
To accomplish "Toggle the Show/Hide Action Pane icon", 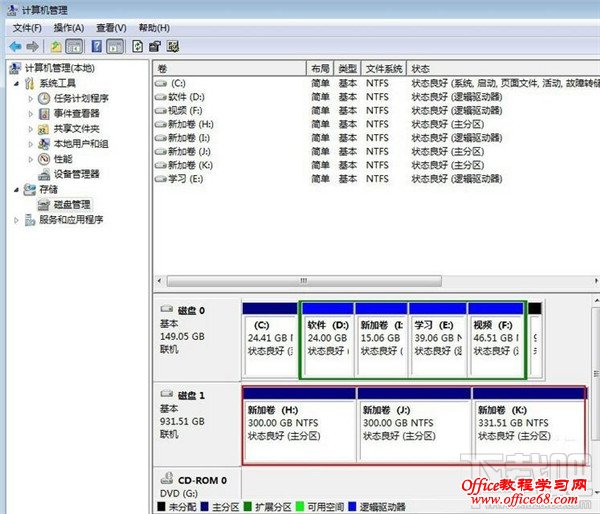I will [x=115, y=47].
